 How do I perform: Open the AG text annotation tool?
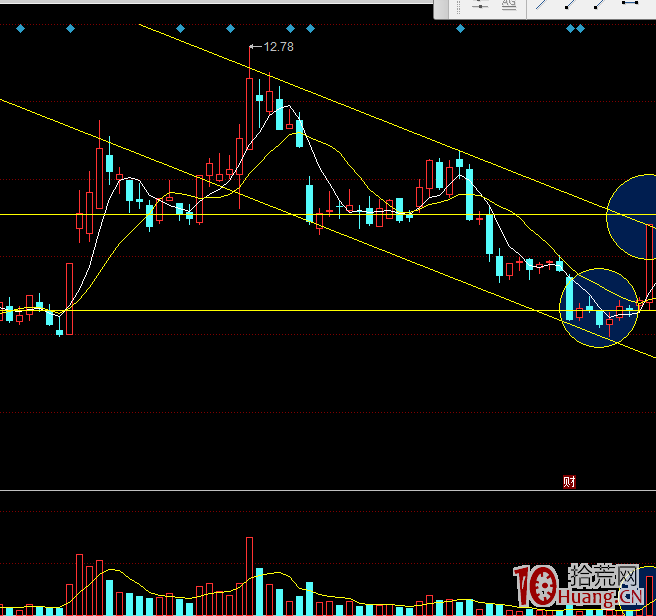coord(509,5)
